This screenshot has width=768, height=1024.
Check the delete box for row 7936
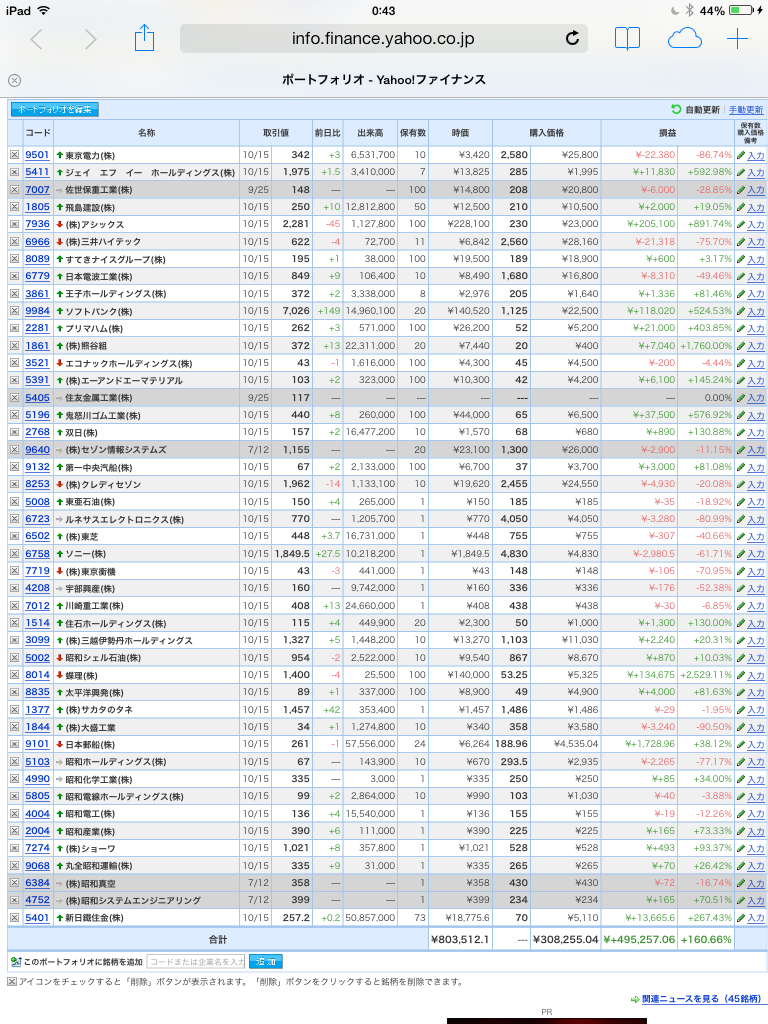[14, 224]
